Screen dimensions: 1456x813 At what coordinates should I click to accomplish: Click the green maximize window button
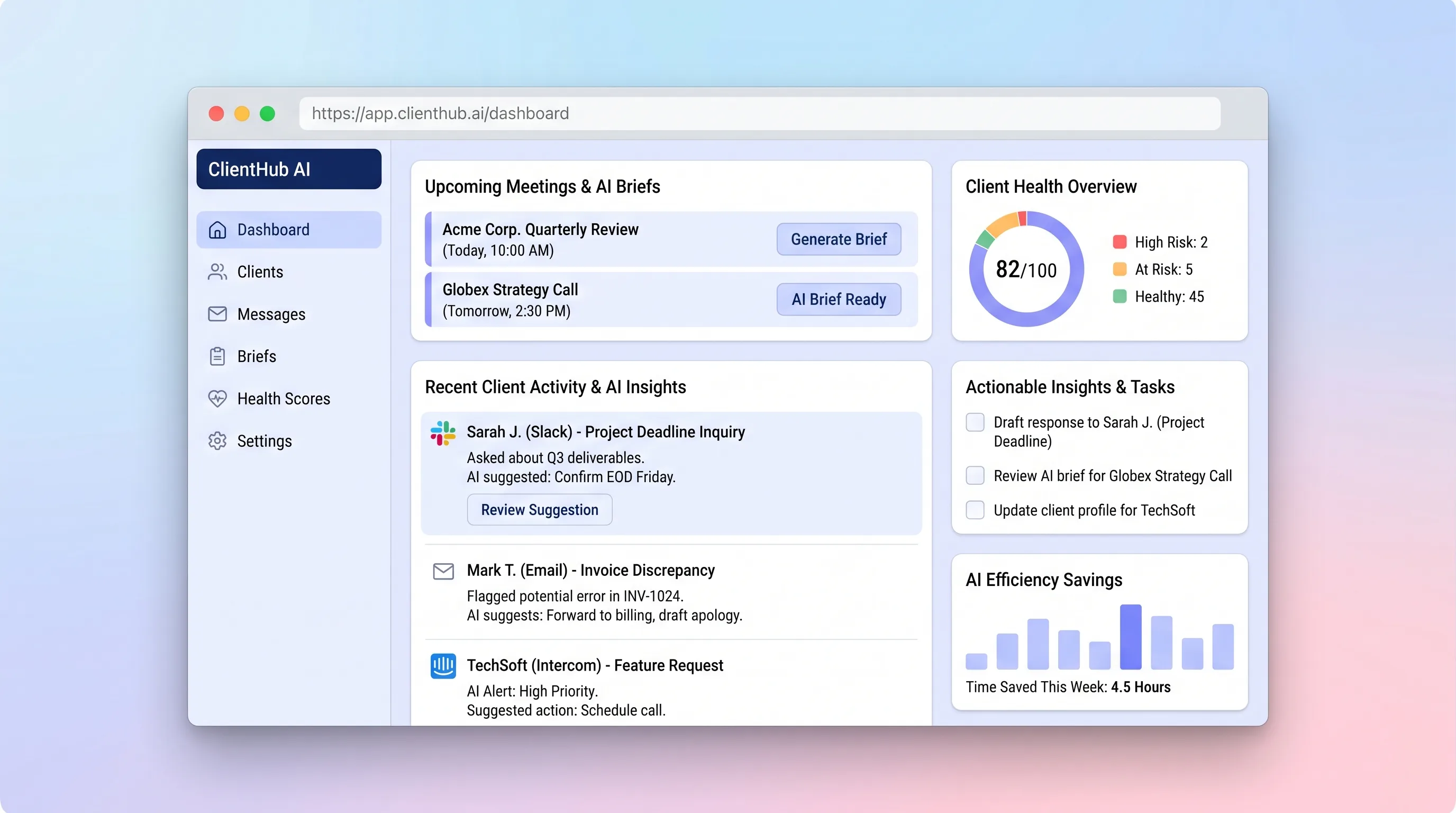[x=267, y=114]
